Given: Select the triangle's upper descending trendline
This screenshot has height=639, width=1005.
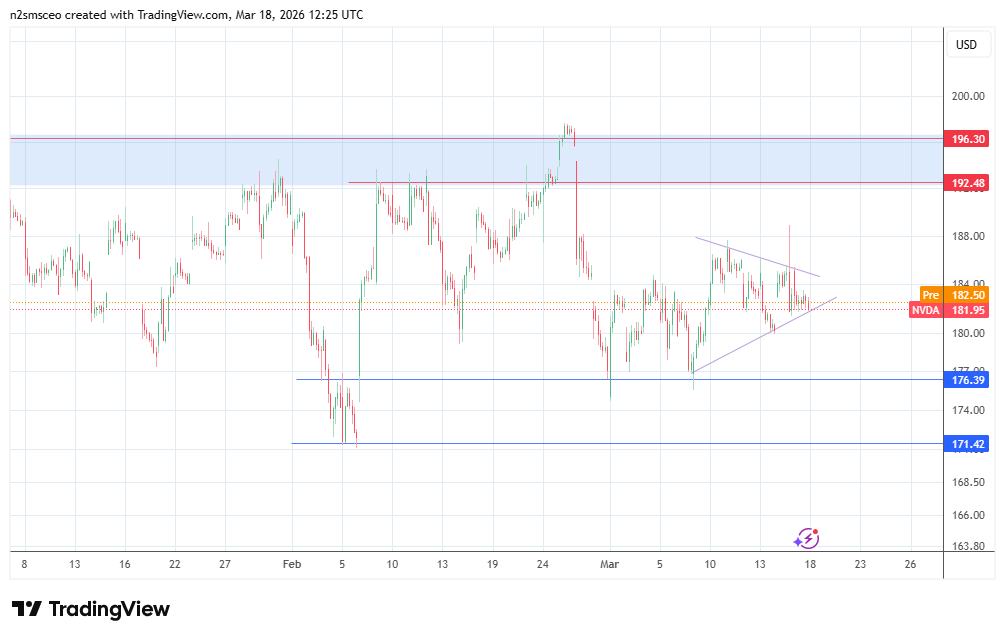Looking at the screenshot, I should point(757,256).
